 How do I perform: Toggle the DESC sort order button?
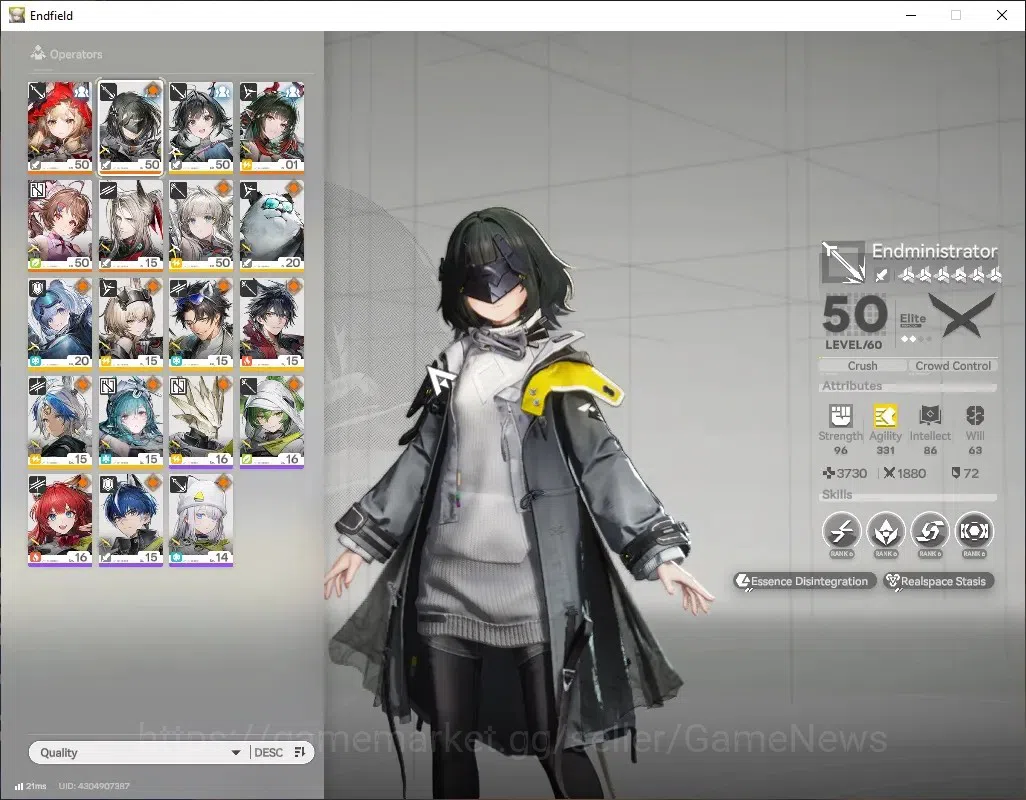pyautogui.click(x=280, y=752)
